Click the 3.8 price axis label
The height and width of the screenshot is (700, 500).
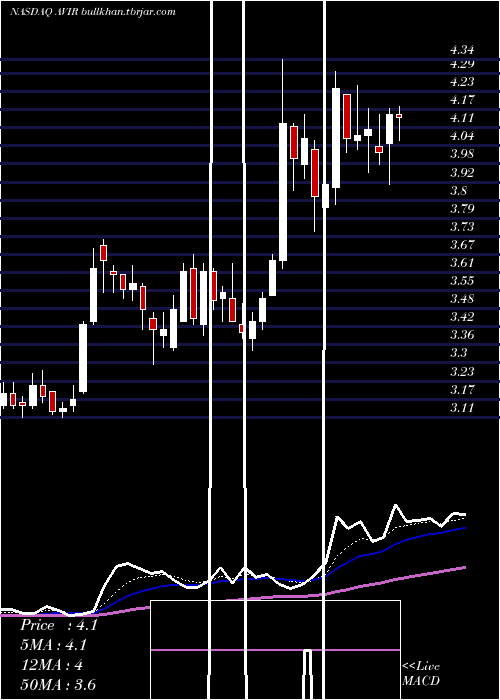pyautogui.click(x=458, y=191)
